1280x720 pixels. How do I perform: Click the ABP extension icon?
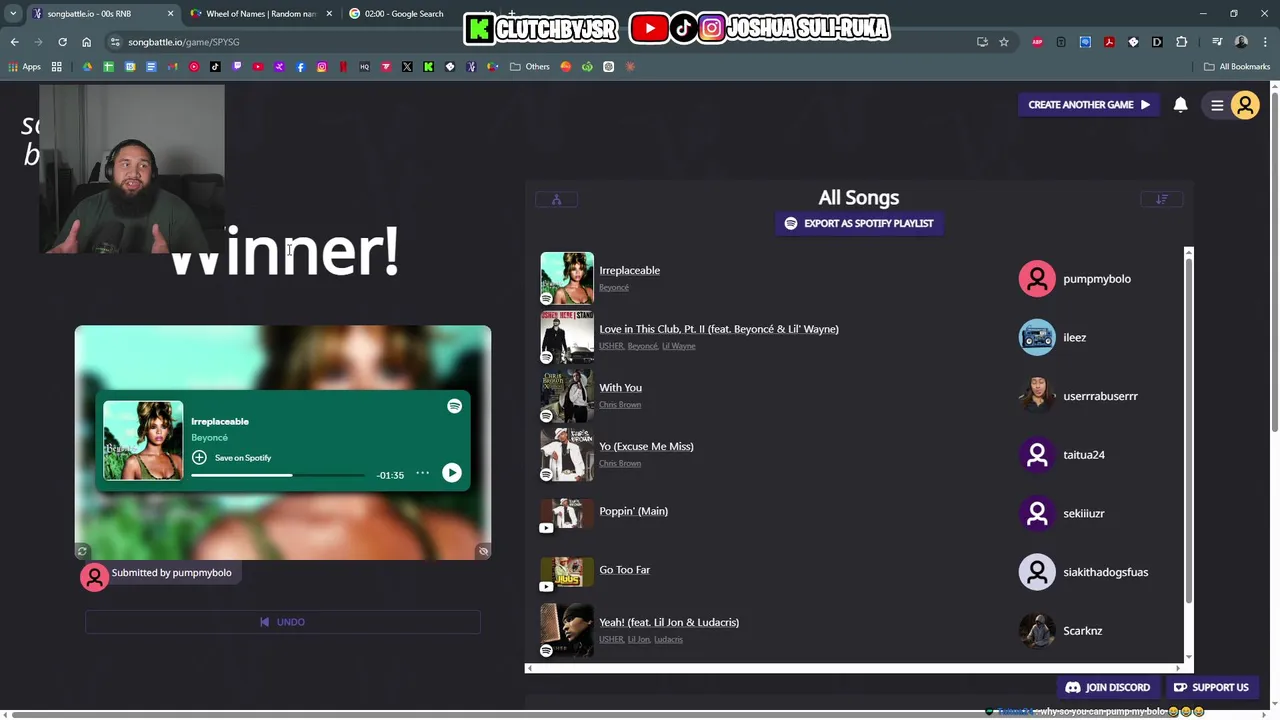point(1037,42)
